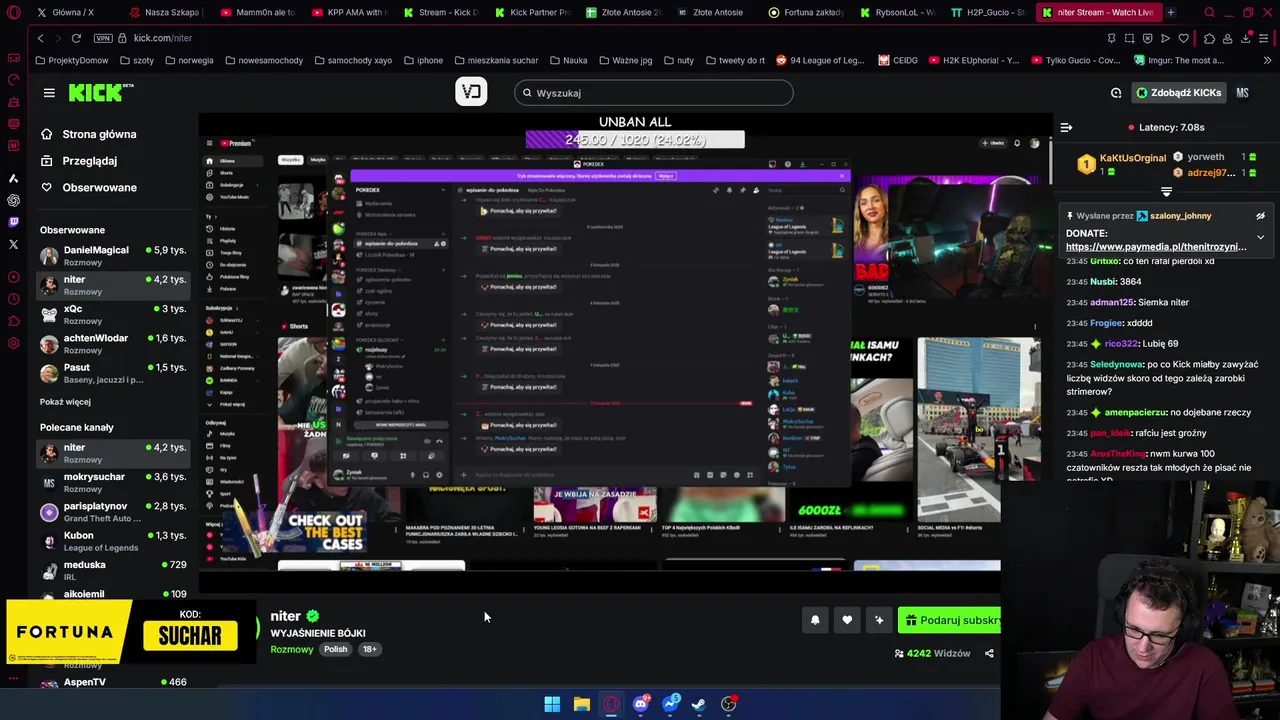1280x720 pixels.
Task: Open DanielMagical channel in followed list
Action: point(113,255)
